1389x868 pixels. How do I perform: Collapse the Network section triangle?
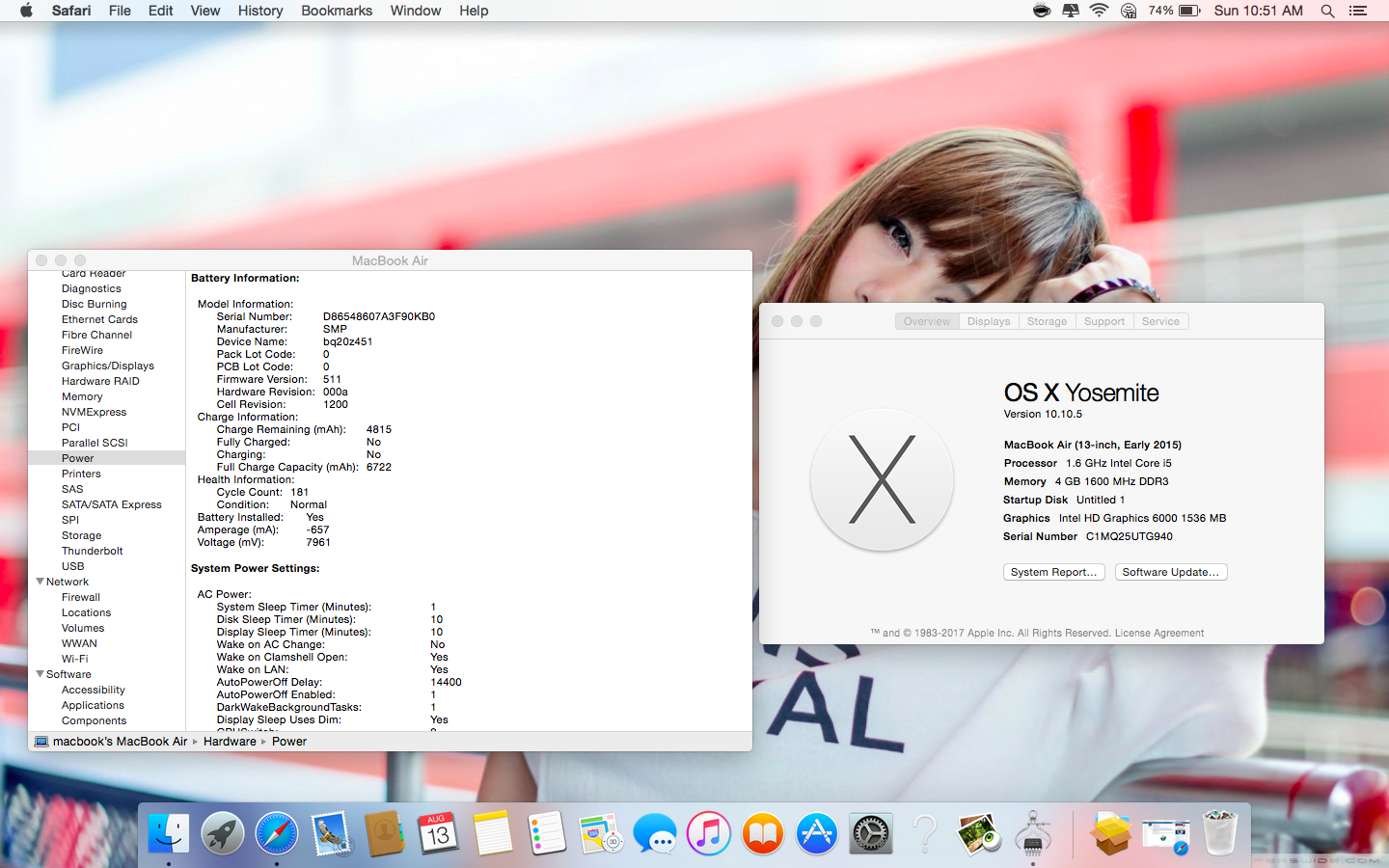41,582
